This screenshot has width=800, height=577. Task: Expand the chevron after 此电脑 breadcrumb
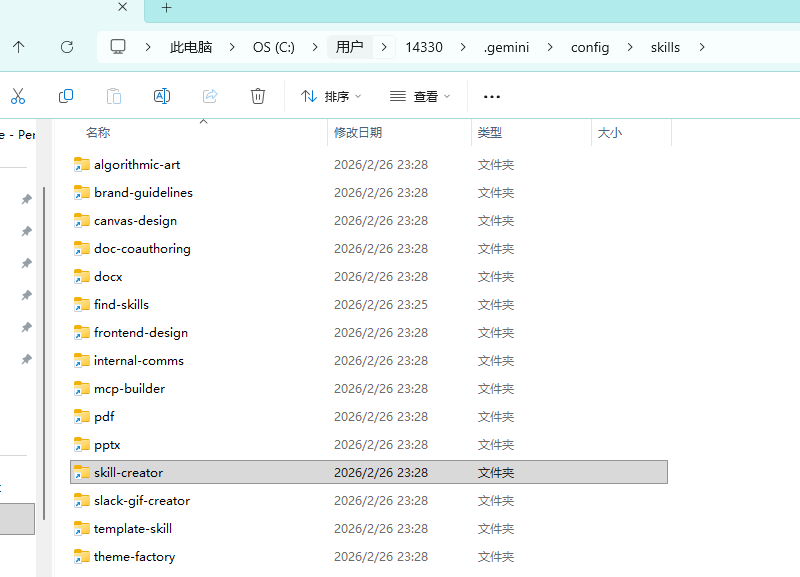click(232, 47)
